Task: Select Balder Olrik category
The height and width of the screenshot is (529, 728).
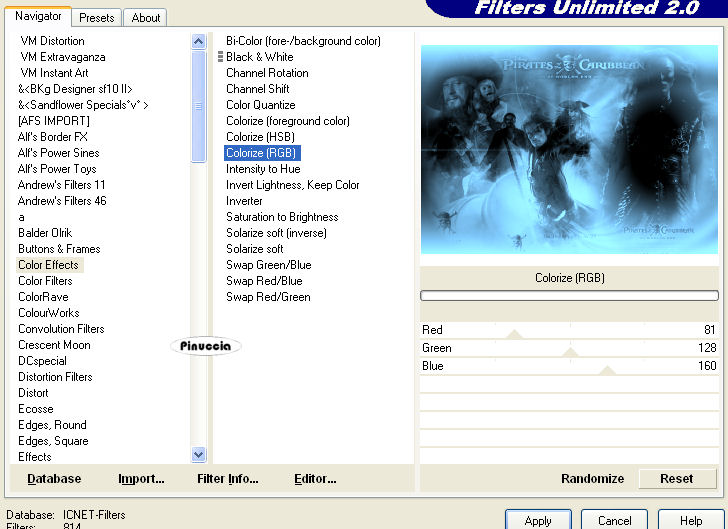Action: 45,233
